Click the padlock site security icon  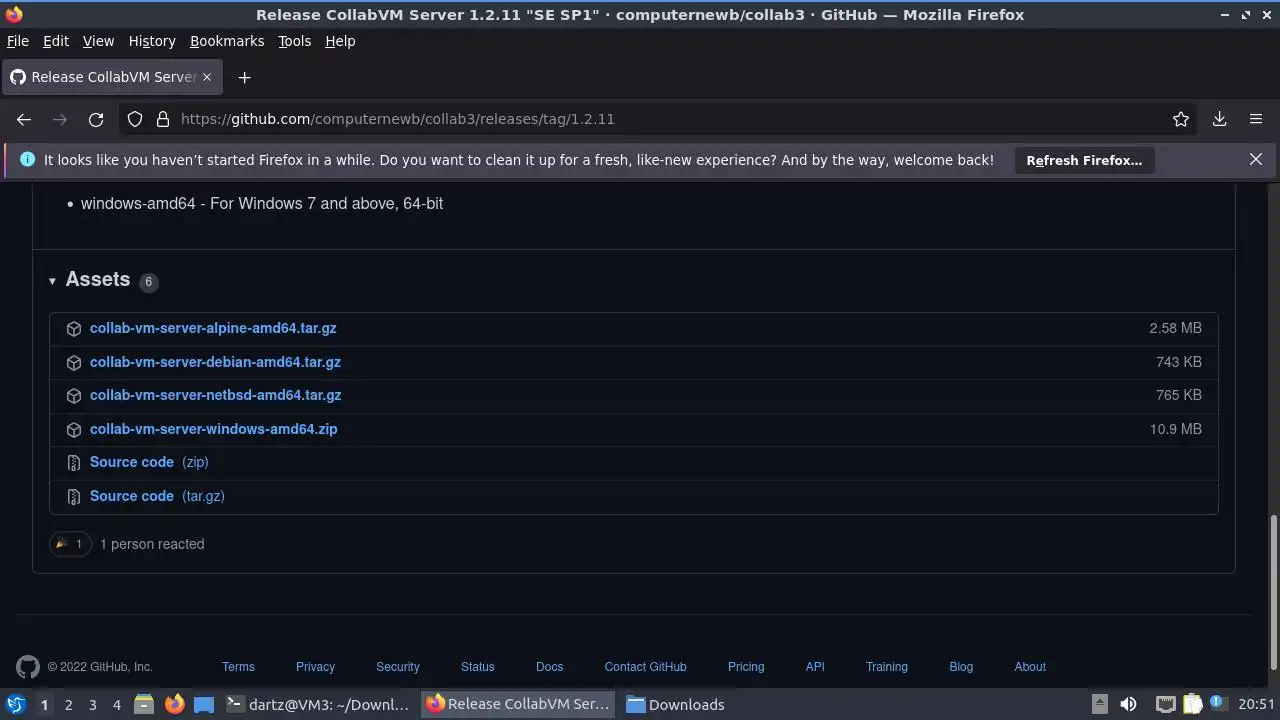click(x=163, y=119)
